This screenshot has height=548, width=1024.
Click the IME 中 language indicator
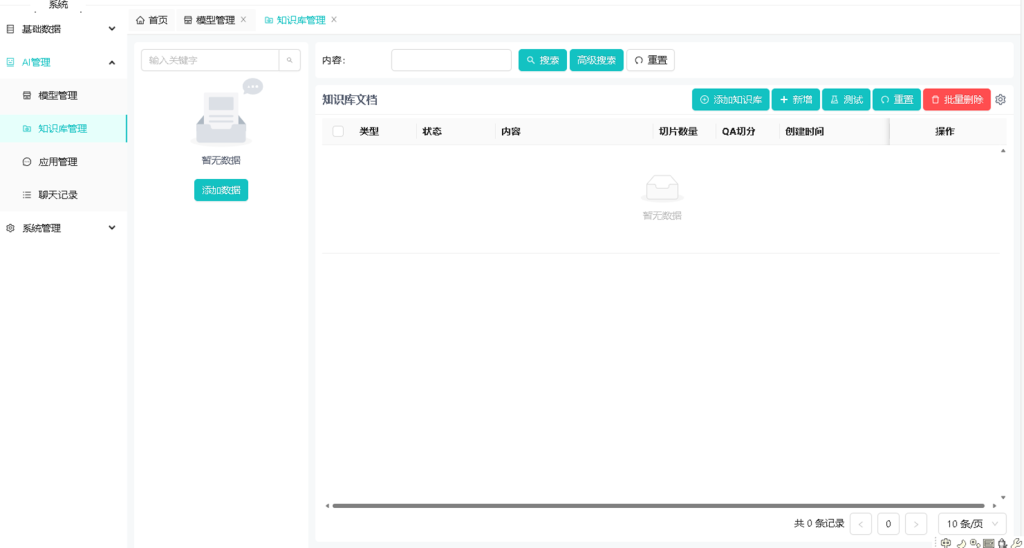[x=946, y=543]
